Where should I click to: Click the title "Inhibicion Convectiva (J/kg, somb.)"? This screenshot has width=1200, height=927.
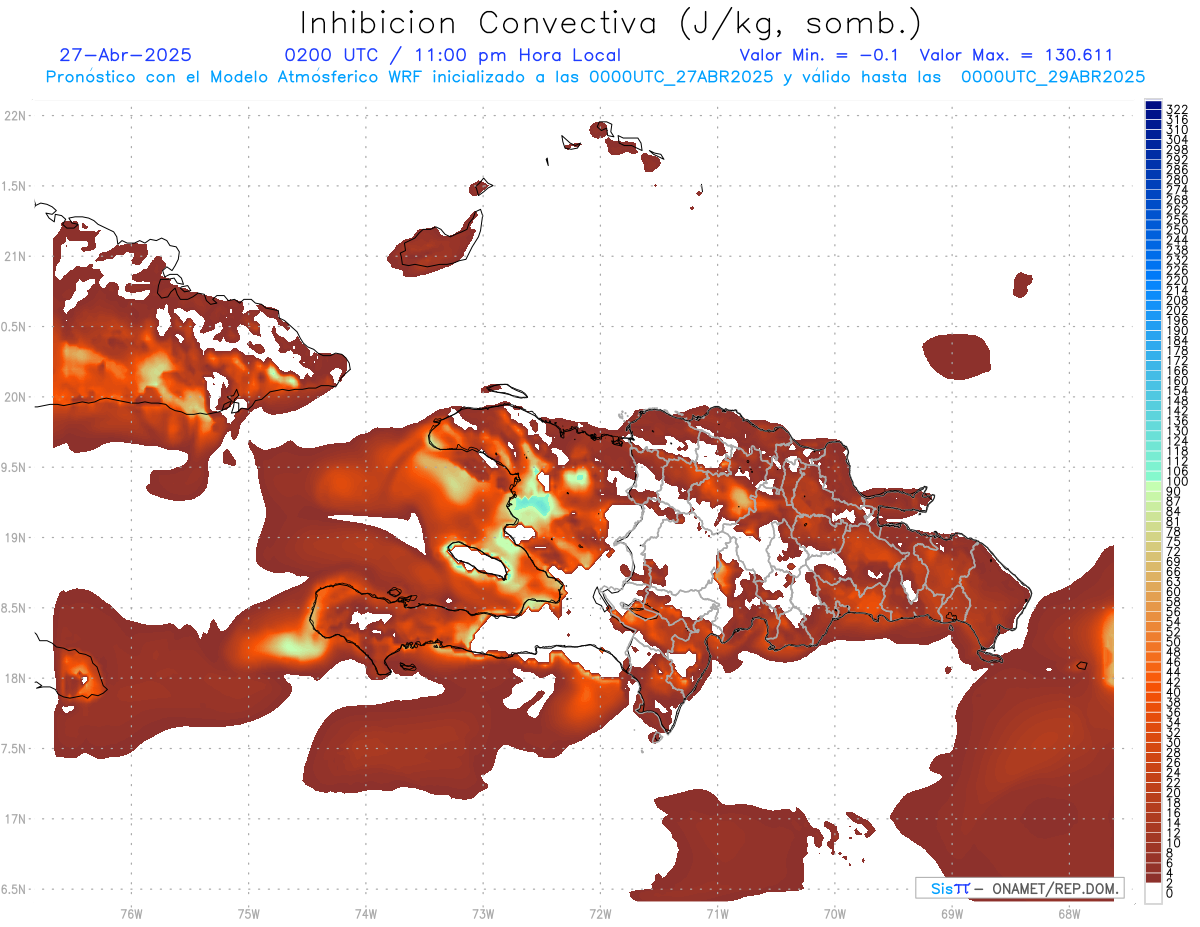[610, 23]
